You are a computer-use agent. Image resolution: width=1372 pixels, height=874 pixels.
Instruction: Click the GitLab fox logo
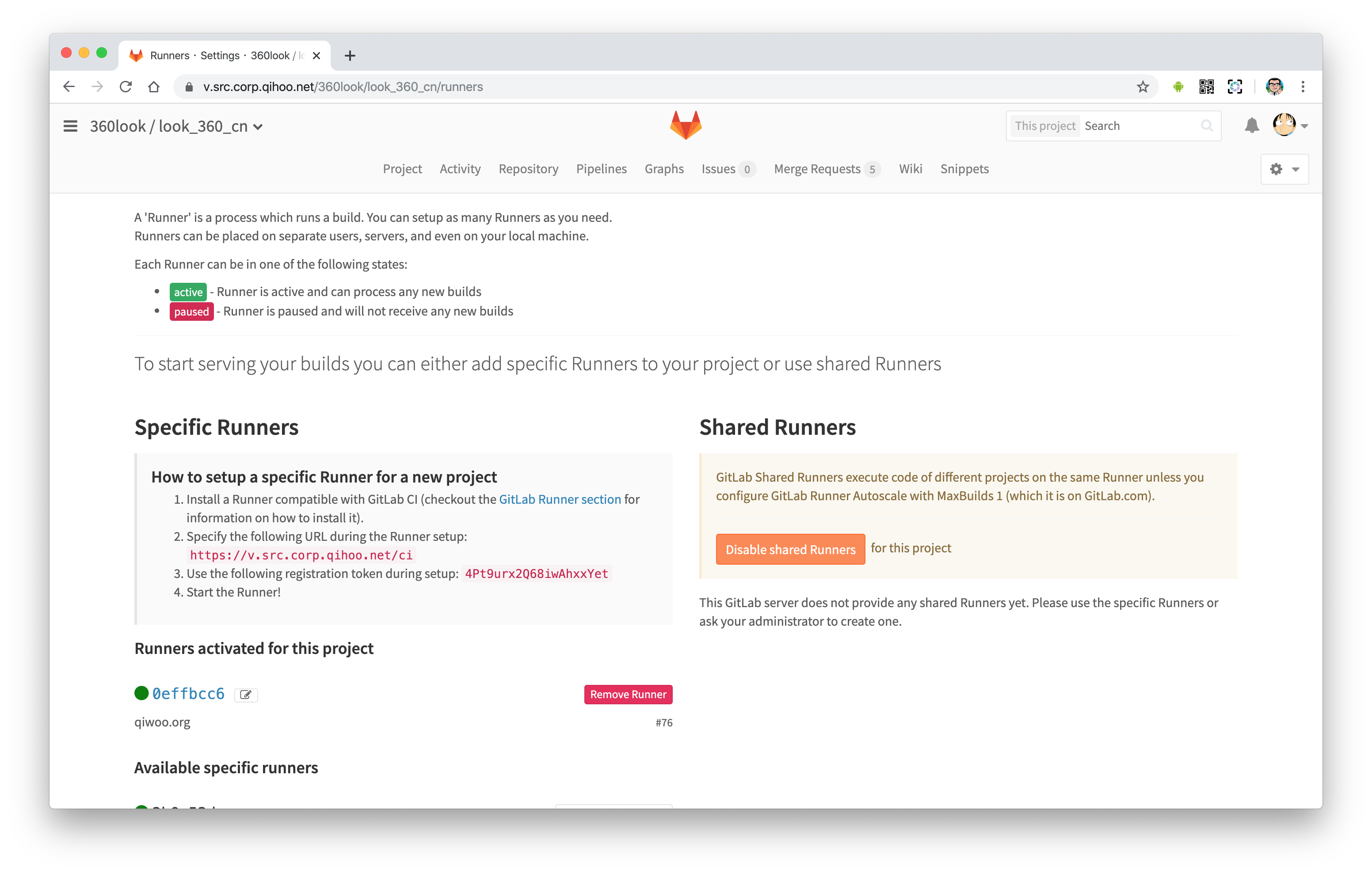tap(686, 125)
